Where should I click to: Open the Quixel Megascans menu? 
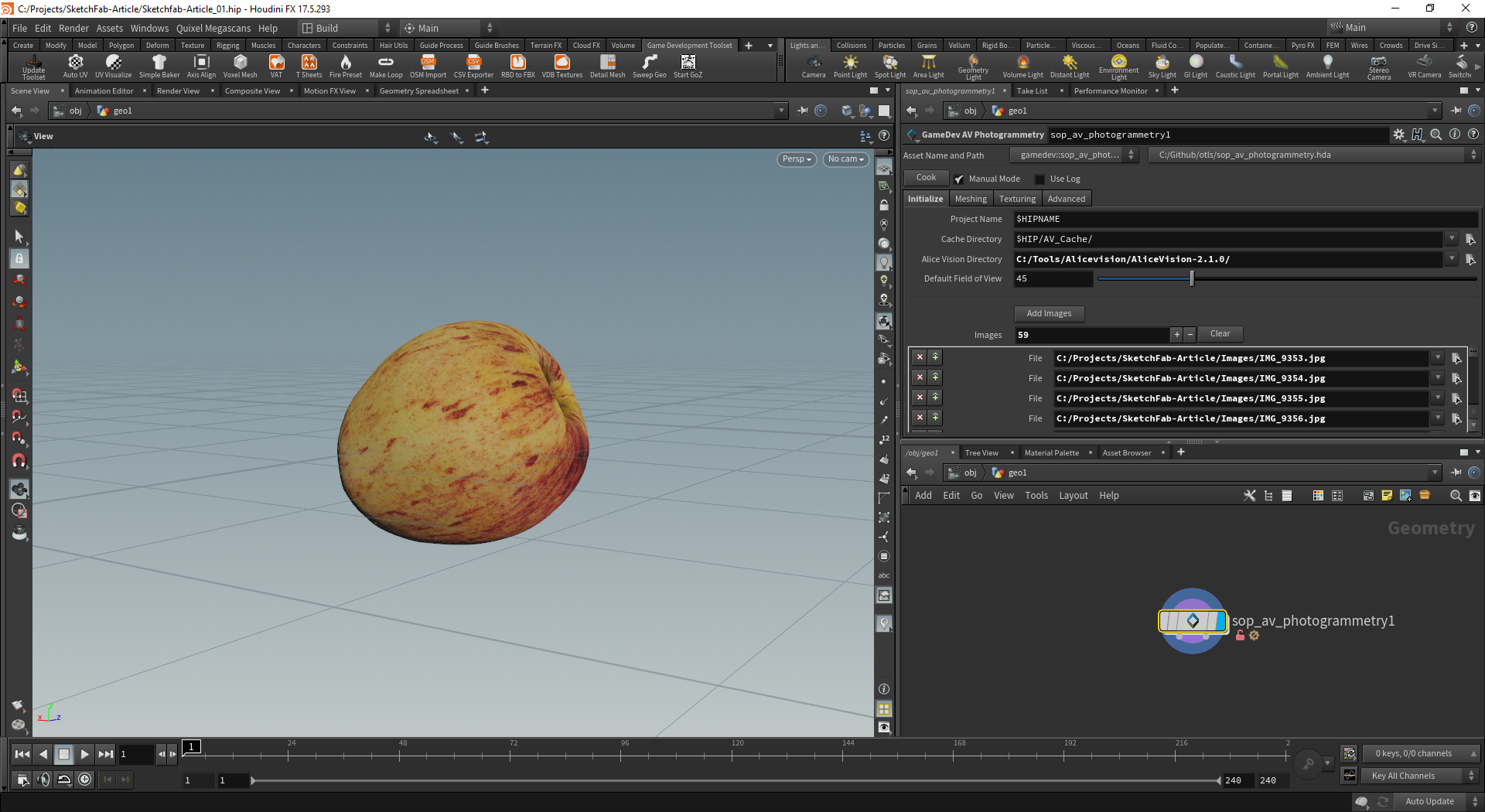coord(213,29)
